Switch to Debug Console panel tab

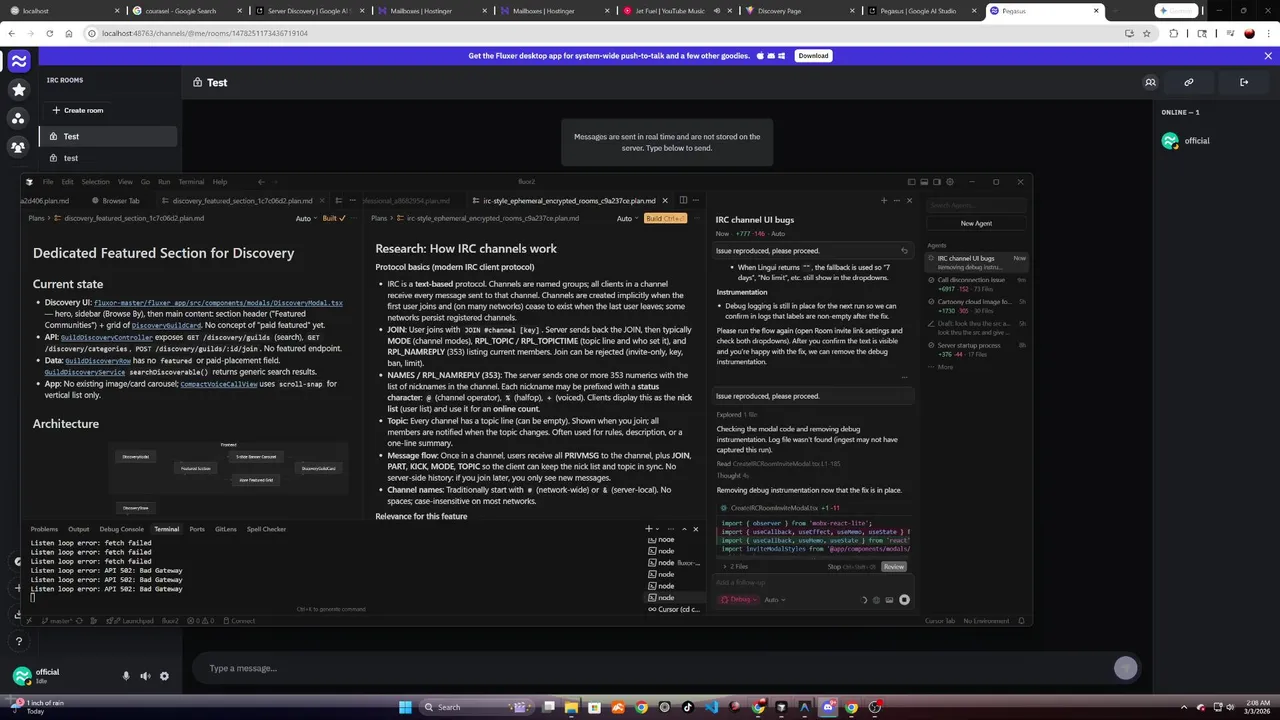pyautogui.click(x=122, y=529)
